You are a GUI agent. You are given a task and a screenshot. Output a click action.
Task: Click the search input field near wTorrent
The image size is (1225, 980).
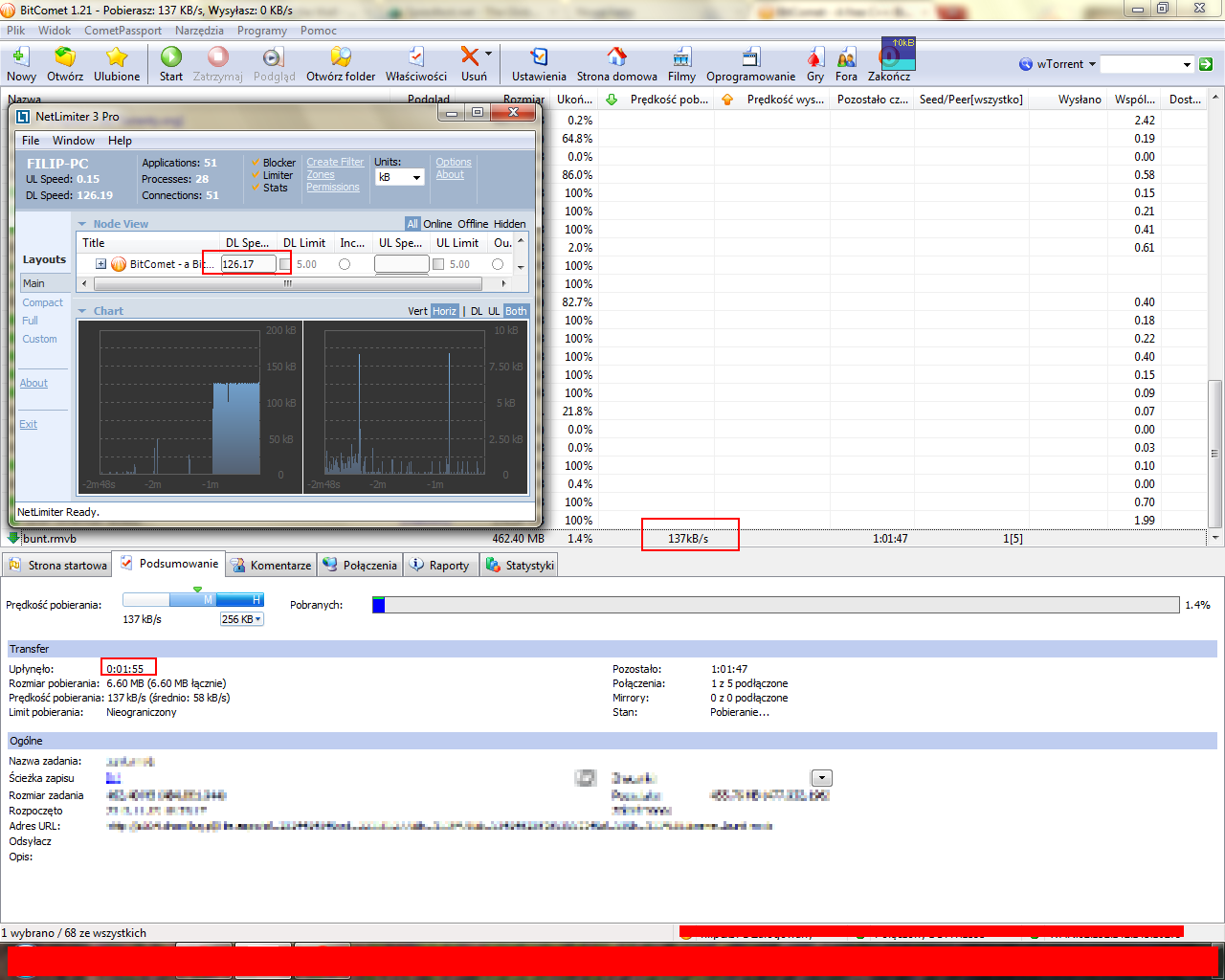pyautogui.click(x=1141, y=64)
